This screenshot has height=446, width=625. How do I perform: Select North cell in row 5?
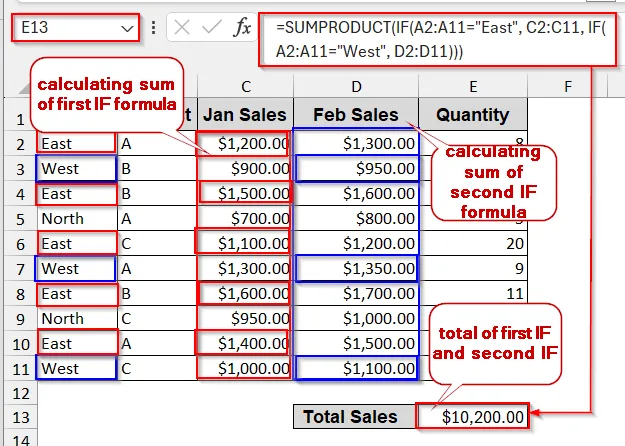coord(77,218)
